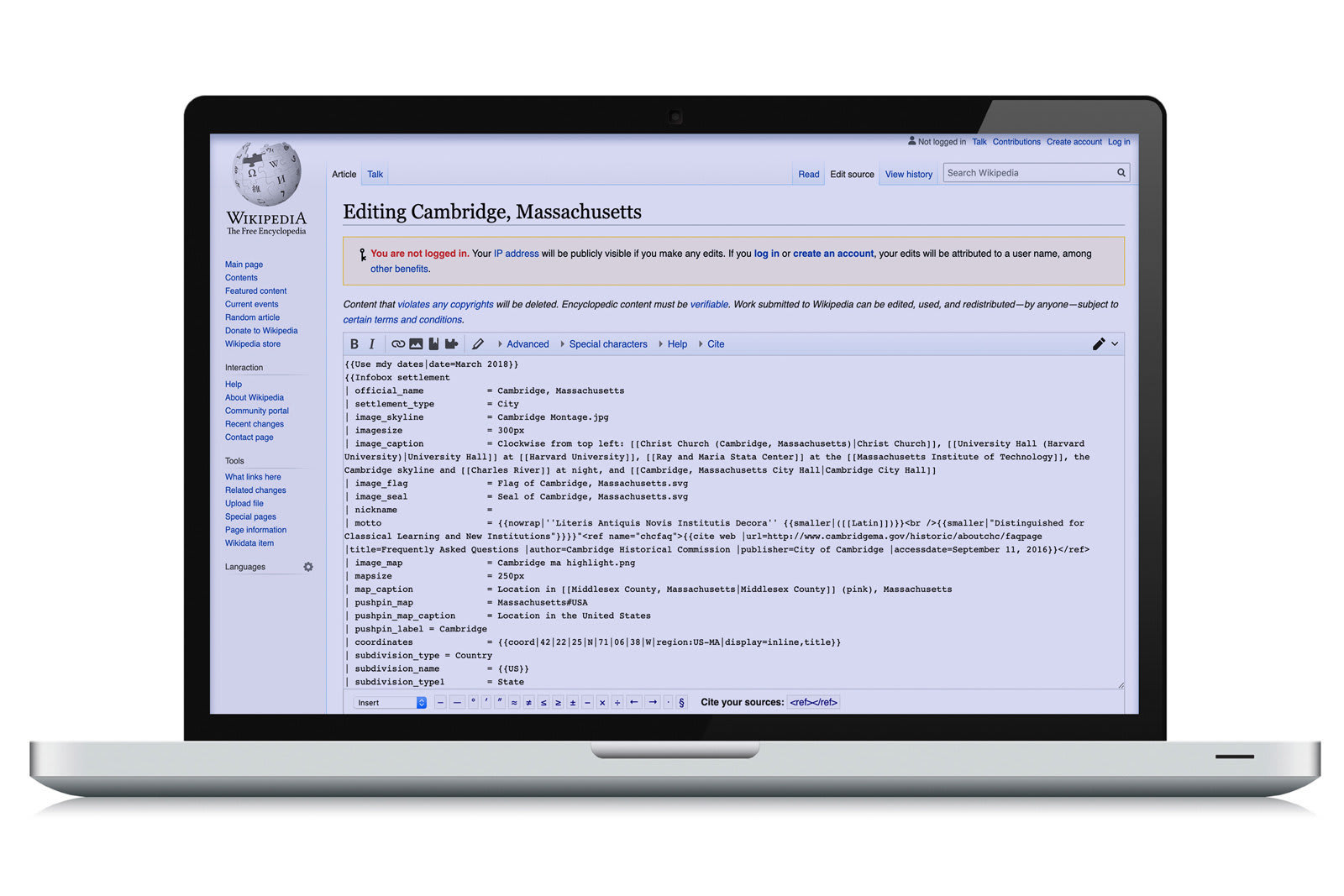Open the Contributions link

1016,142
